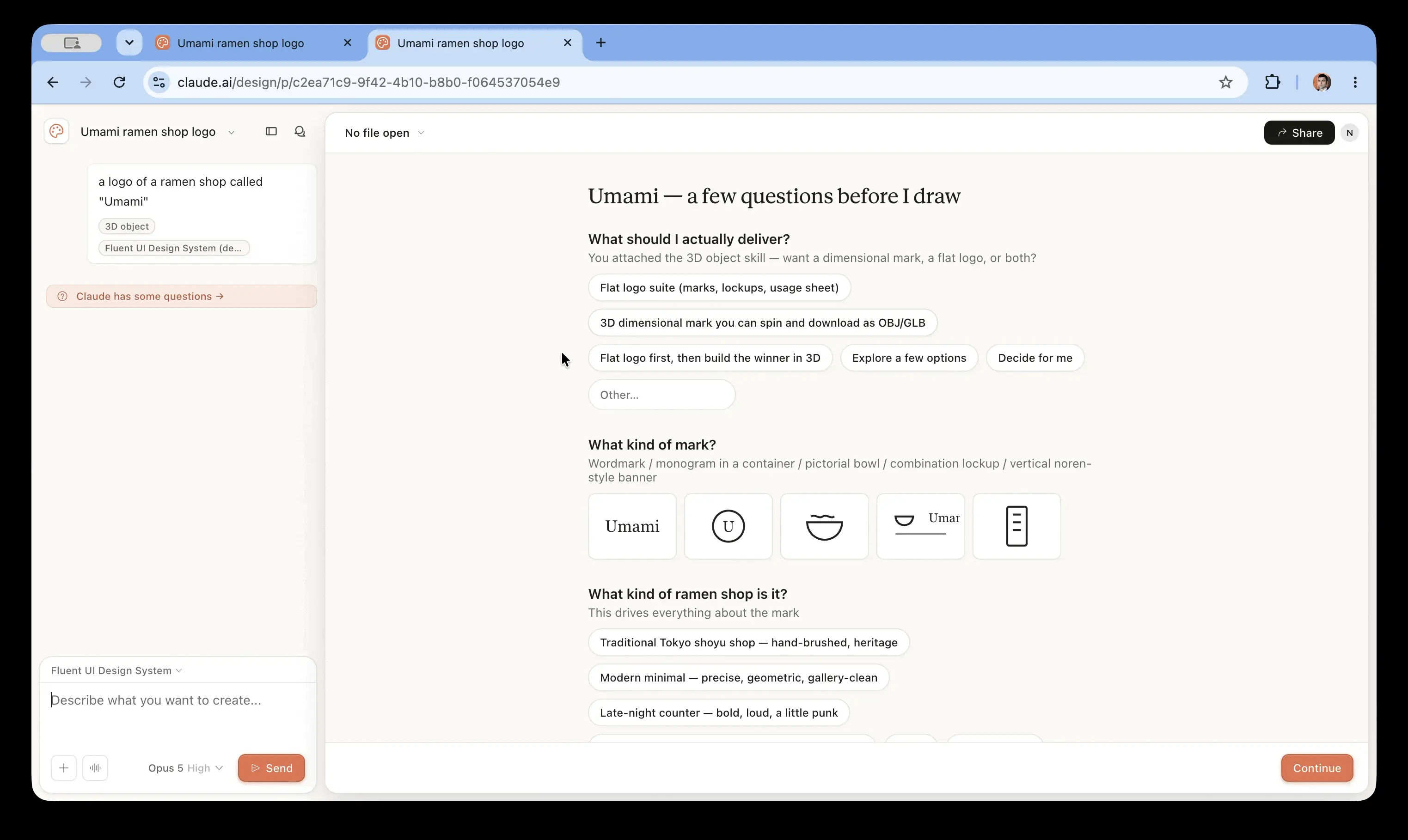
Task: Open the Chrome profile avatar
Action: tap(1322, 83)
